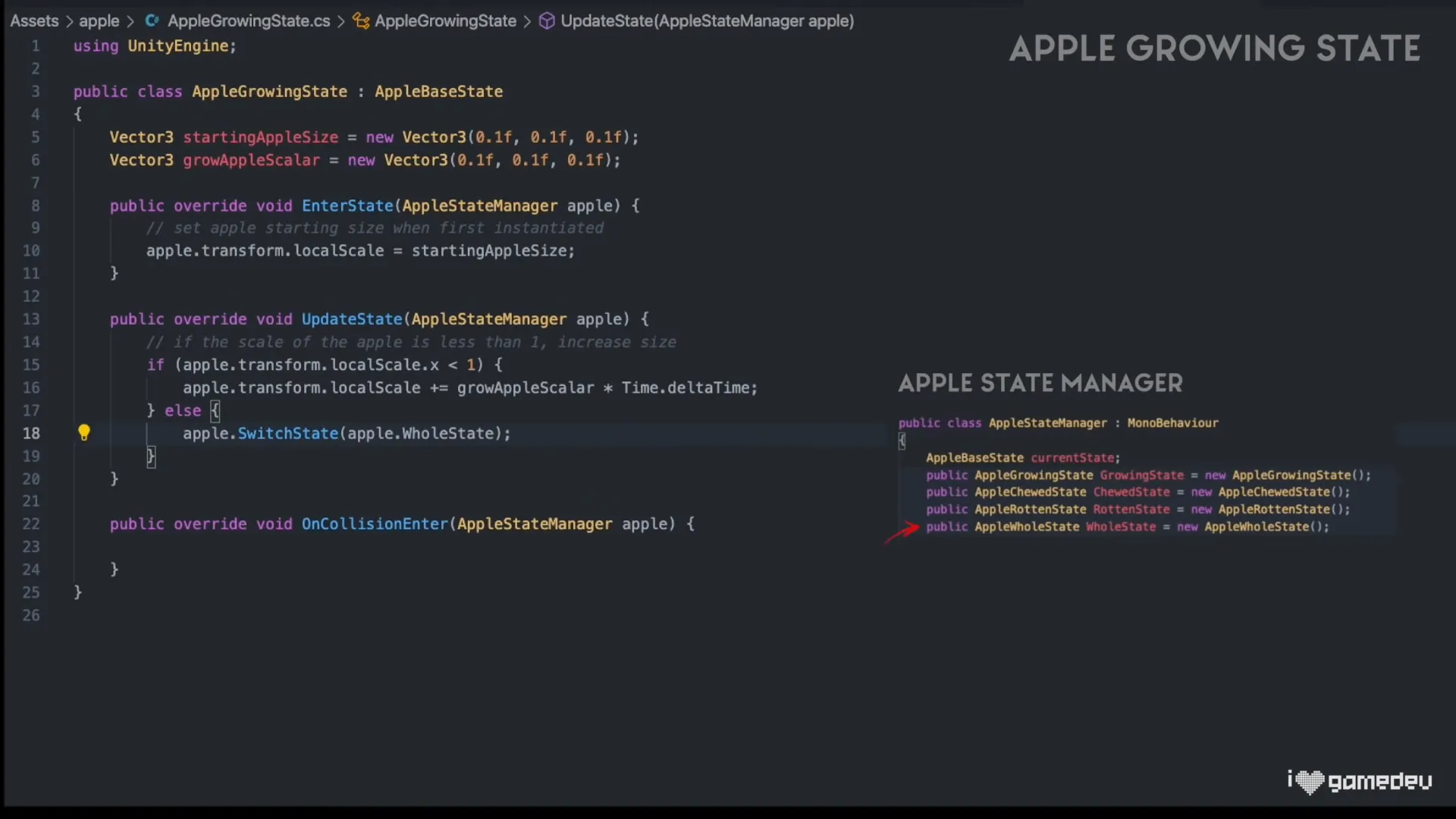
Task: Expand UpdateState method breadcrumb
Action: point(707,21)
